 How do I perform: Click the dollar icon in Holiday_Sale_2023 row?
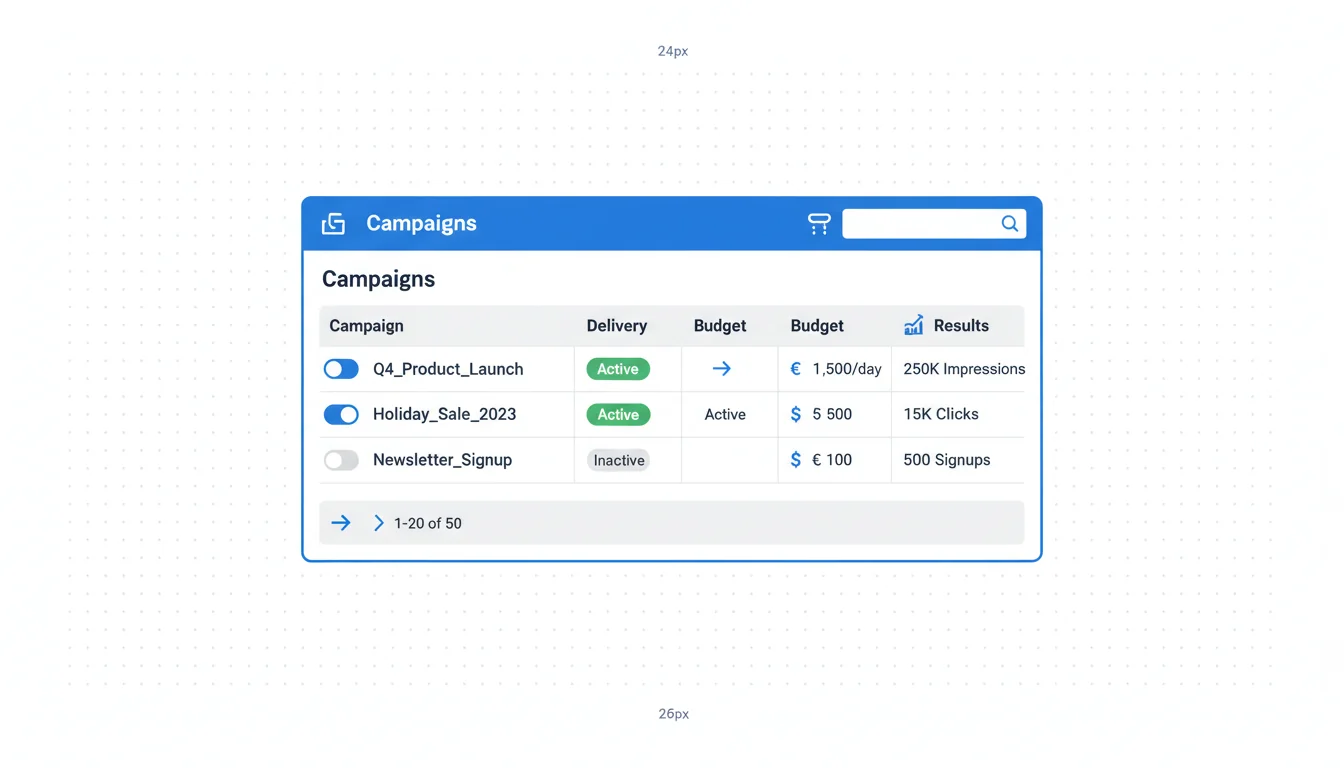point(796,414)
